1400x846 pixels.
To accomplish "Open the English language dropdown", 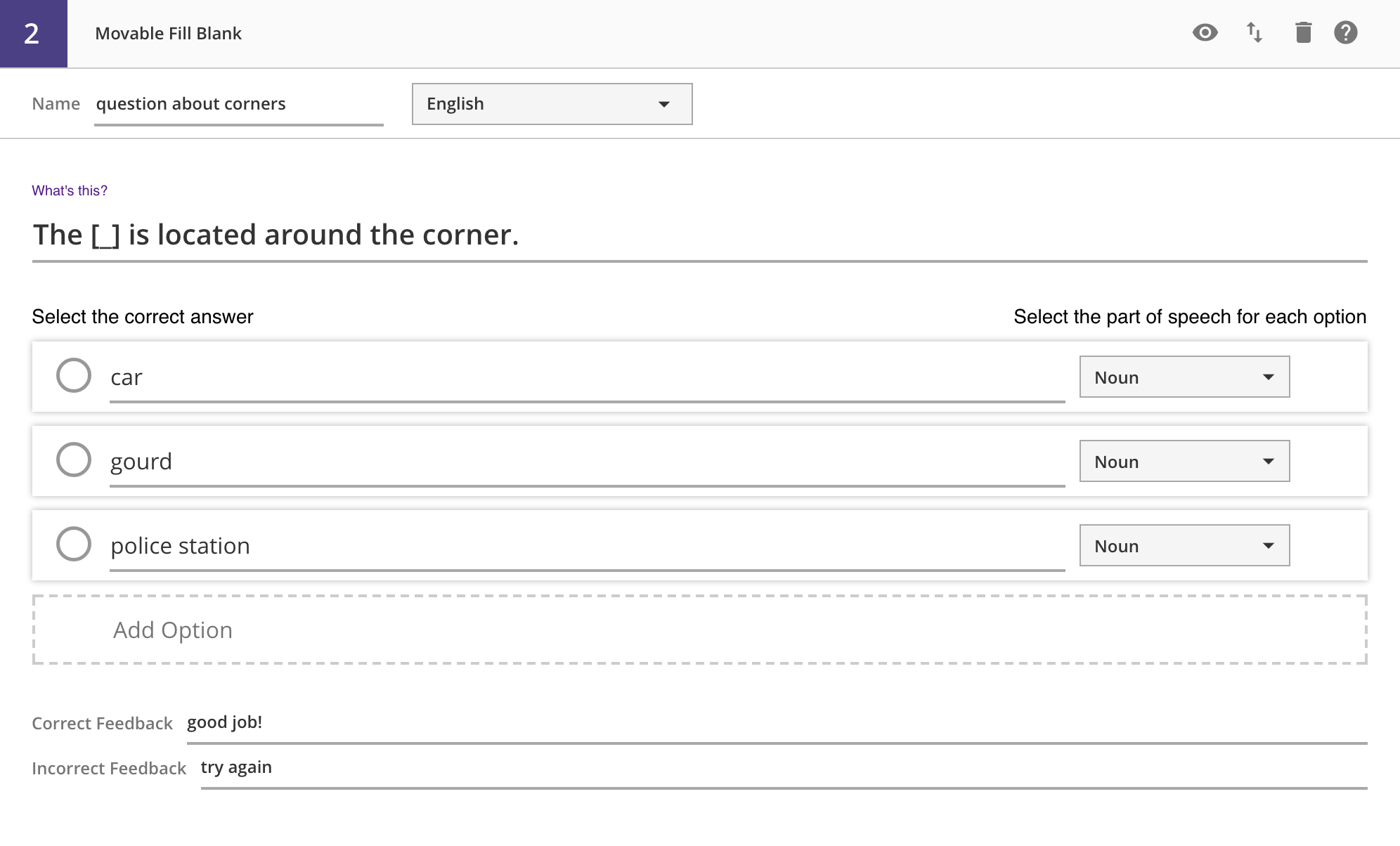I will 552,104.
